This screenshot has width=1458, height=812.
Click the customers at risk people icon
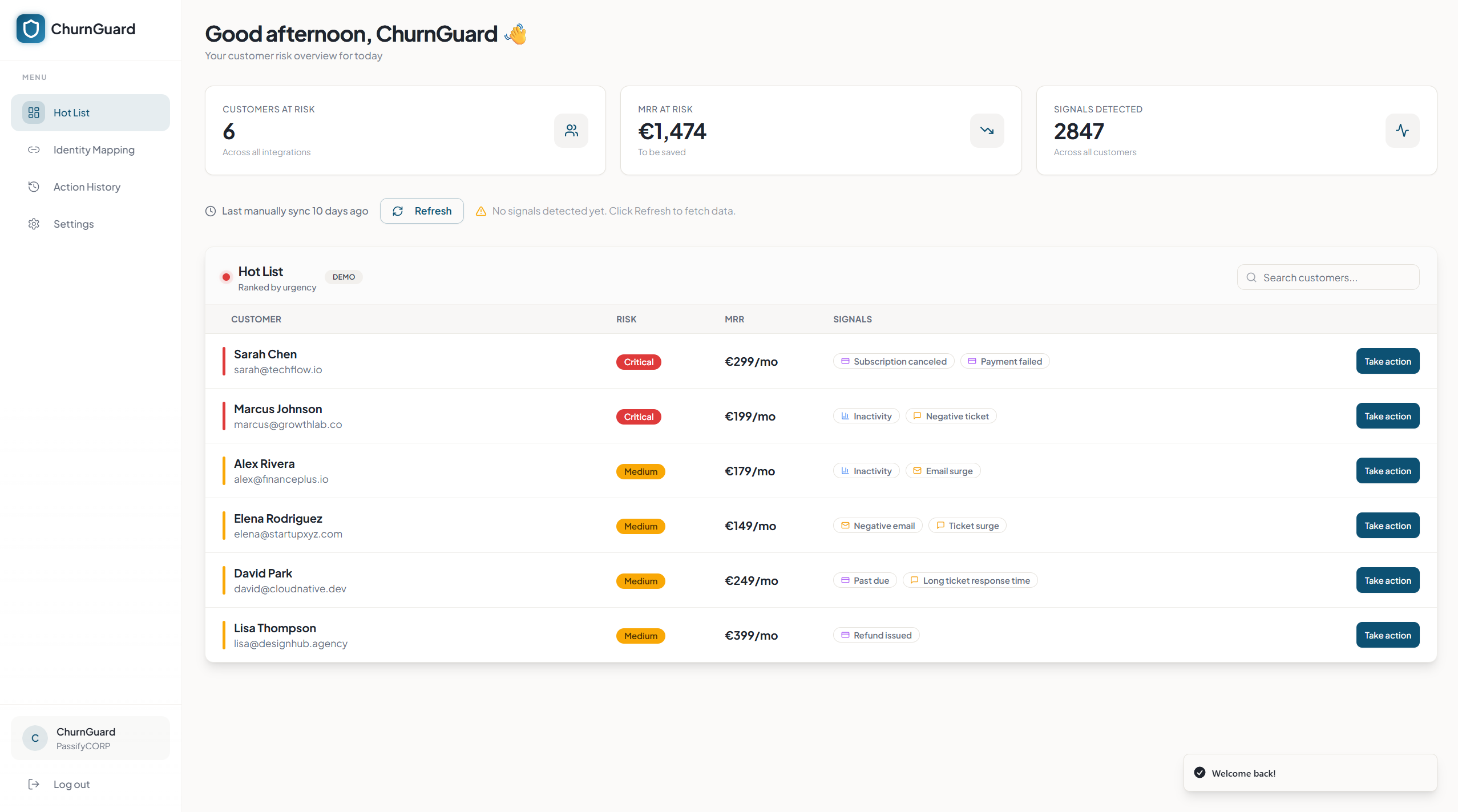click(571, 131)
